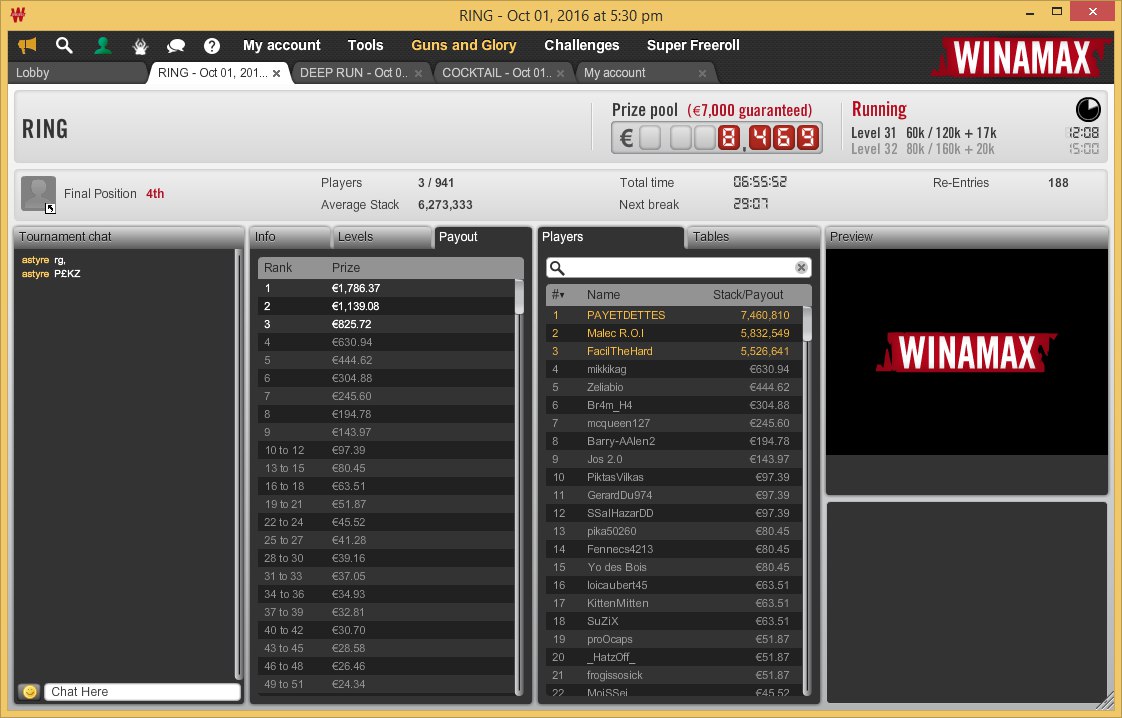Screen dimensions: 1122x718
Task: Click the Winamax preview thumbnail
Action: [967, 352]
